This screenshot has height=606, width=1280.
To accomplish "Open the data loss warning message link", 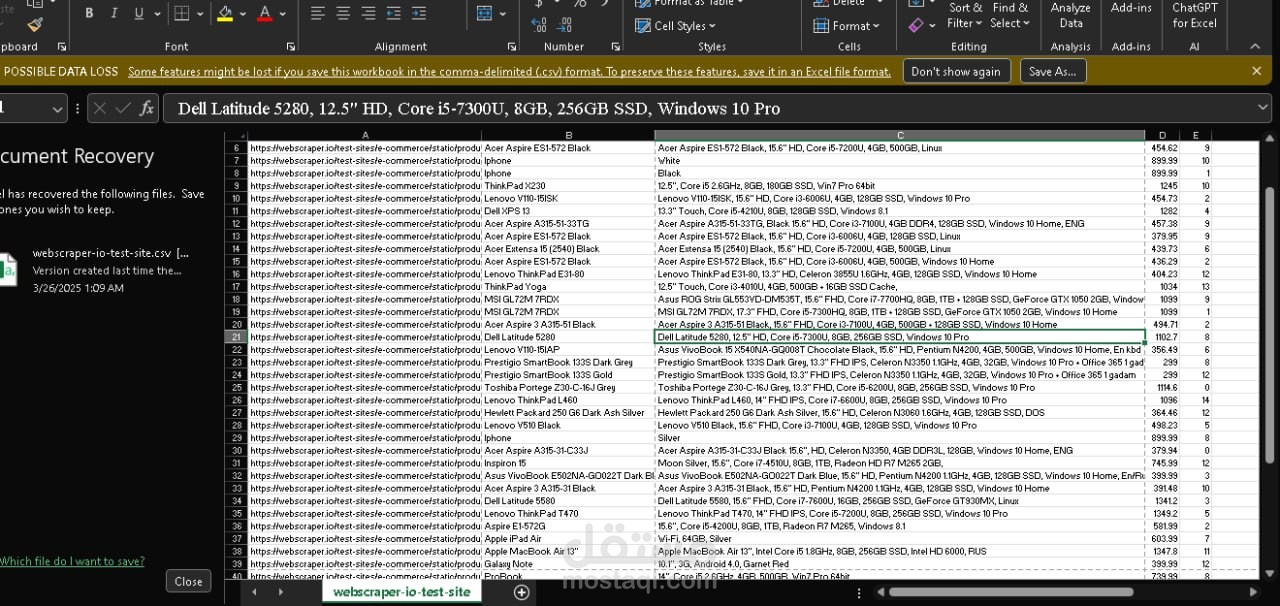I will (509, 71).
